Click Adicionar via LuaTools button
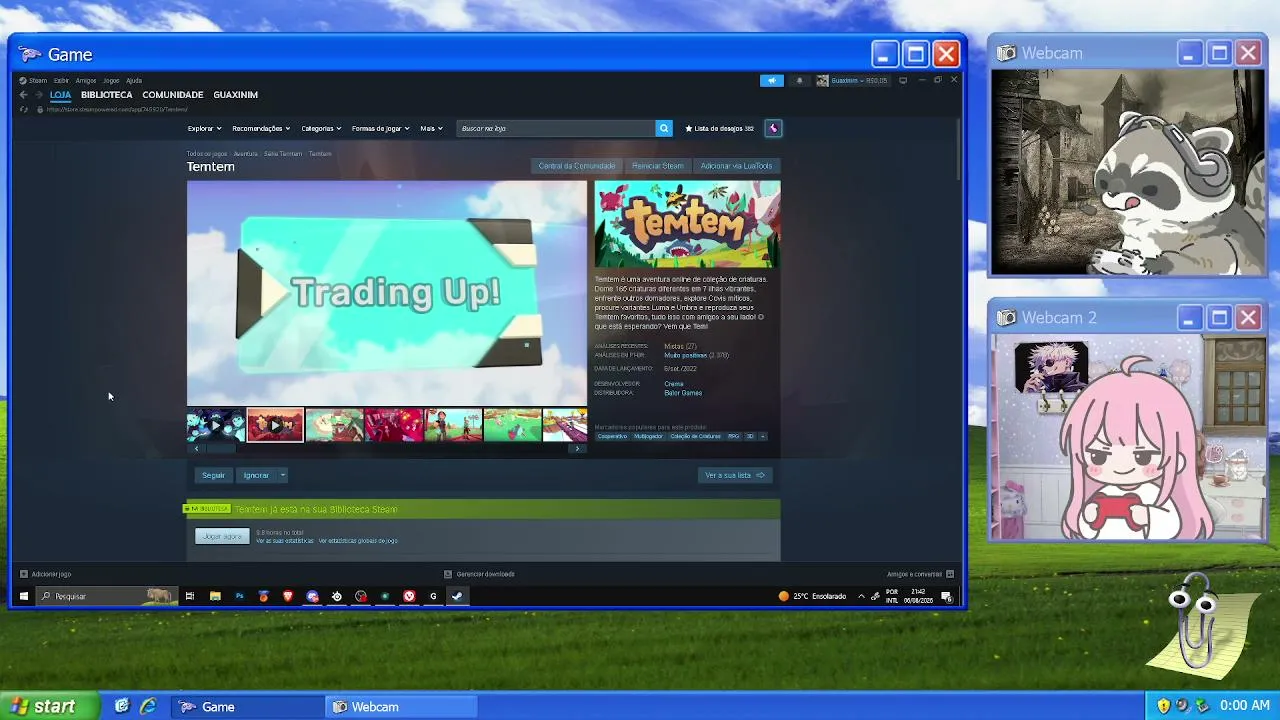 tap(736, 166)
